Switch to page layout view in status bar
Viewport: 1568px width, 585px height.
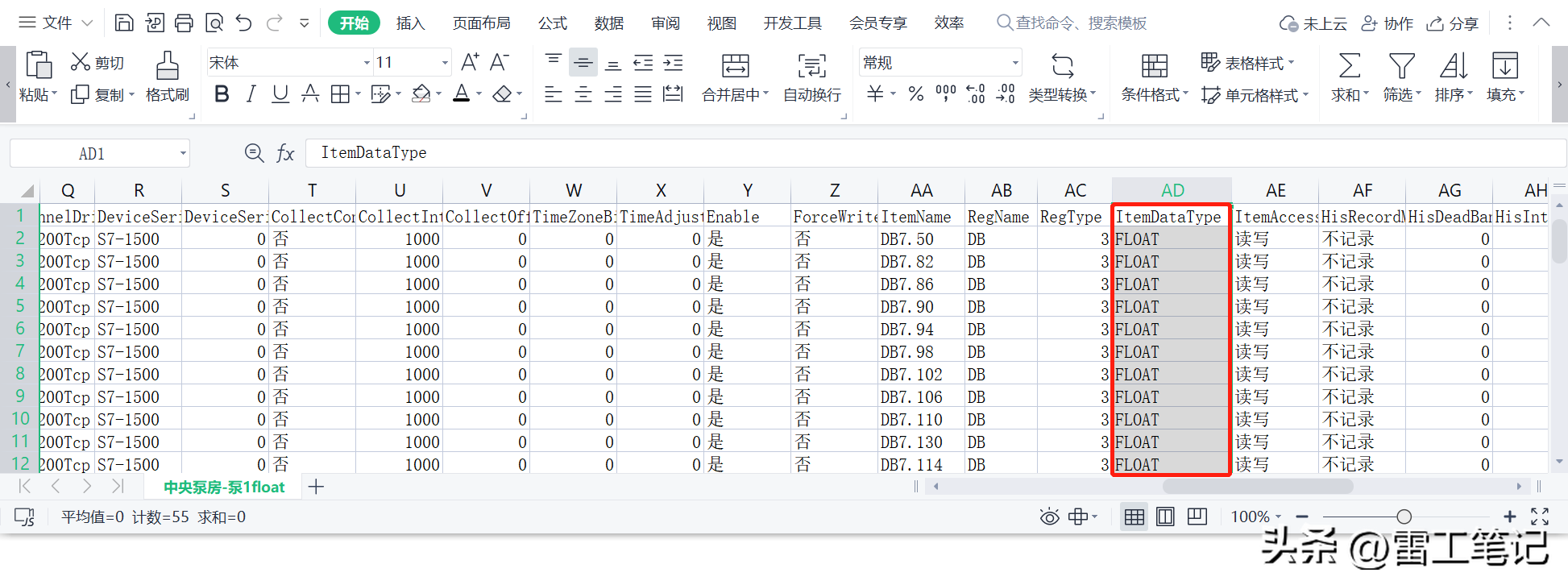[1165, 517]
